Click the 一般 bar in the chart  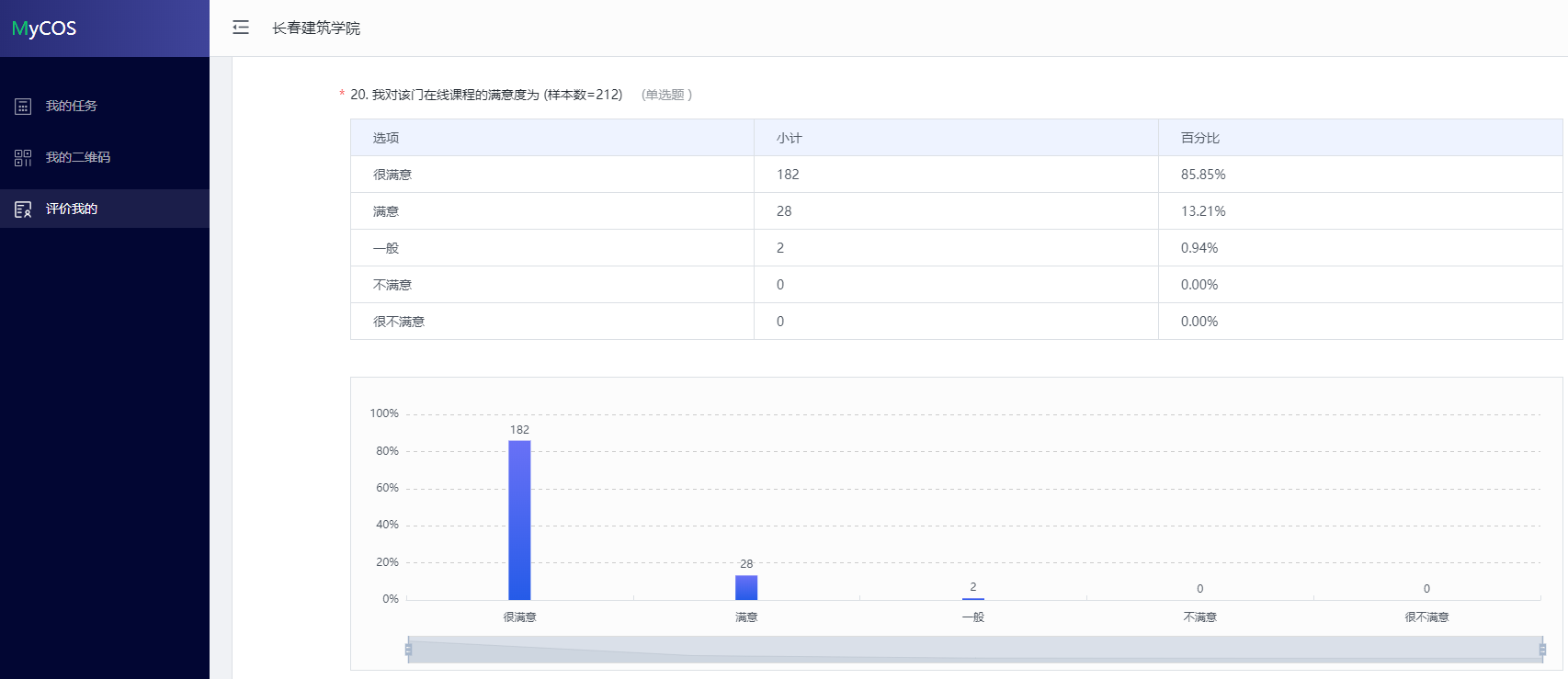click(973, 598)
